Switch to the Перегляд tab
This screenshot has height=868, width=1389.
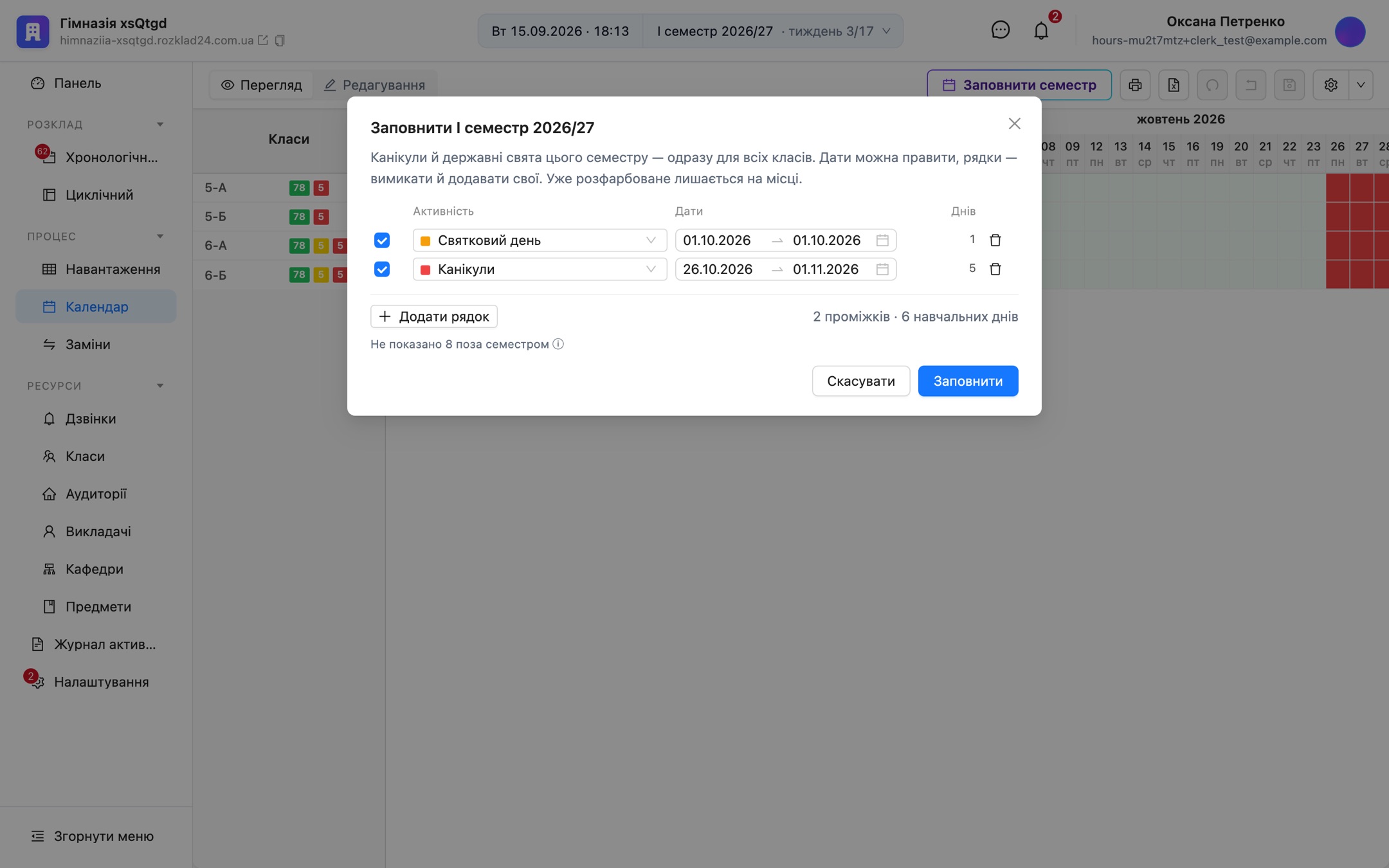coord(262,85)
